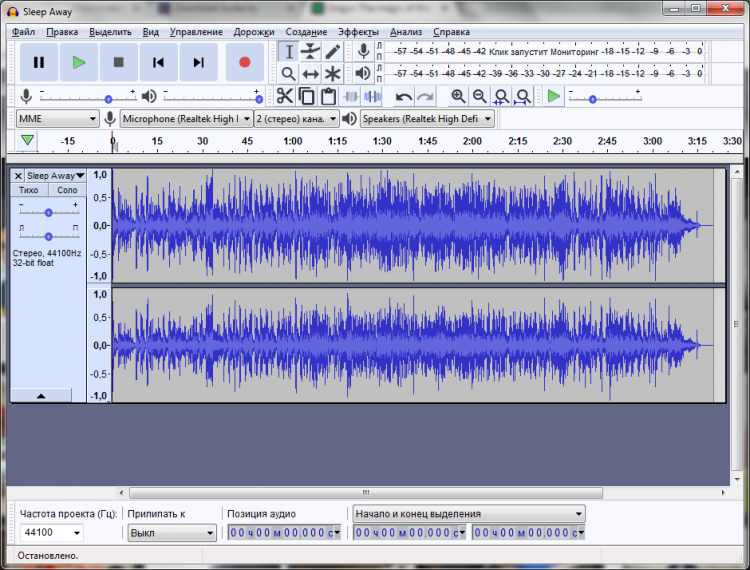Mute track with Тихо button

tap(30, 190)
